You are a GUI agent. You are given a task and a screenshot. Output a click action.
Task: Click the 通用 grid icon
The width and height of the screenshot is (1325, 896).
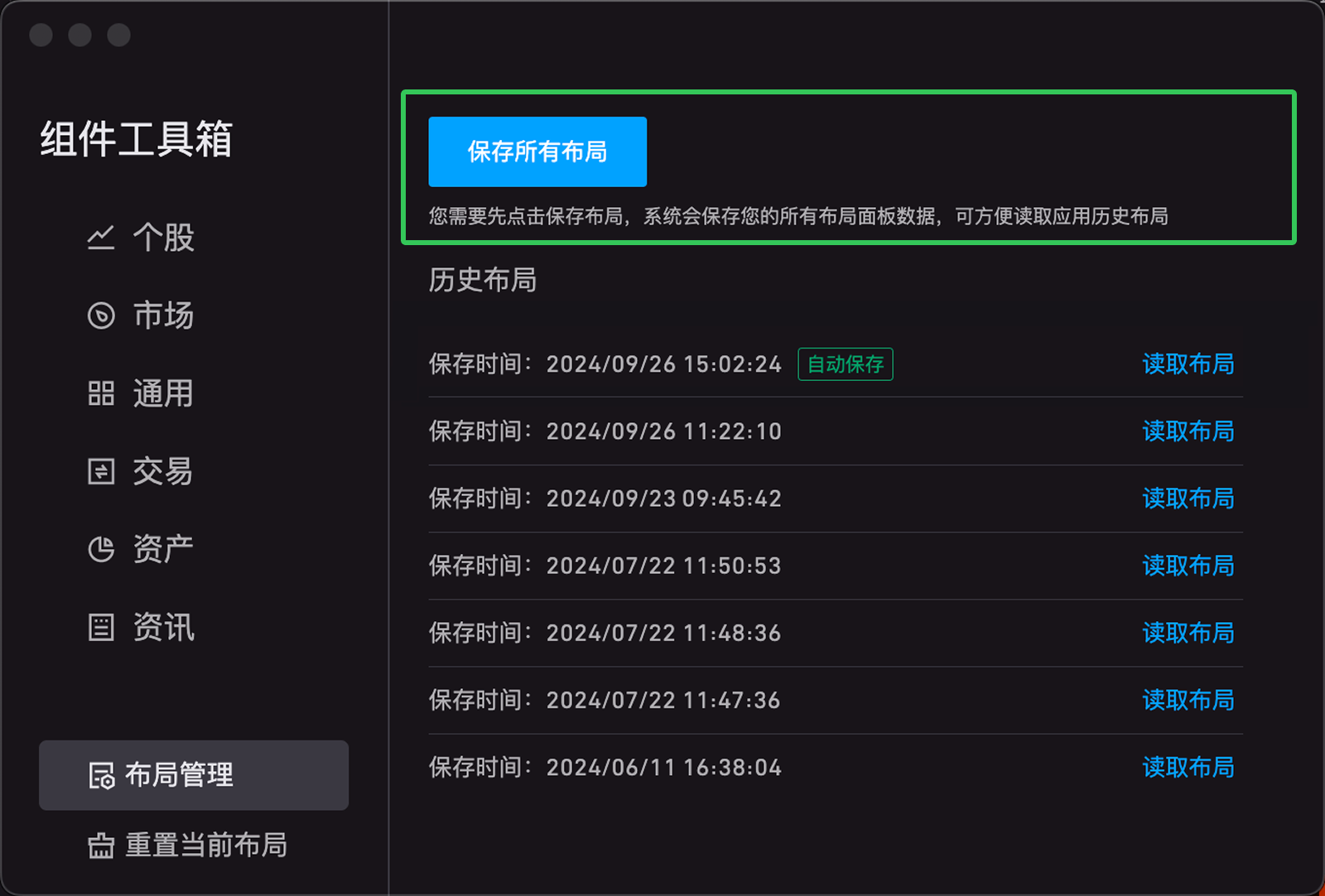pos(101,393)
